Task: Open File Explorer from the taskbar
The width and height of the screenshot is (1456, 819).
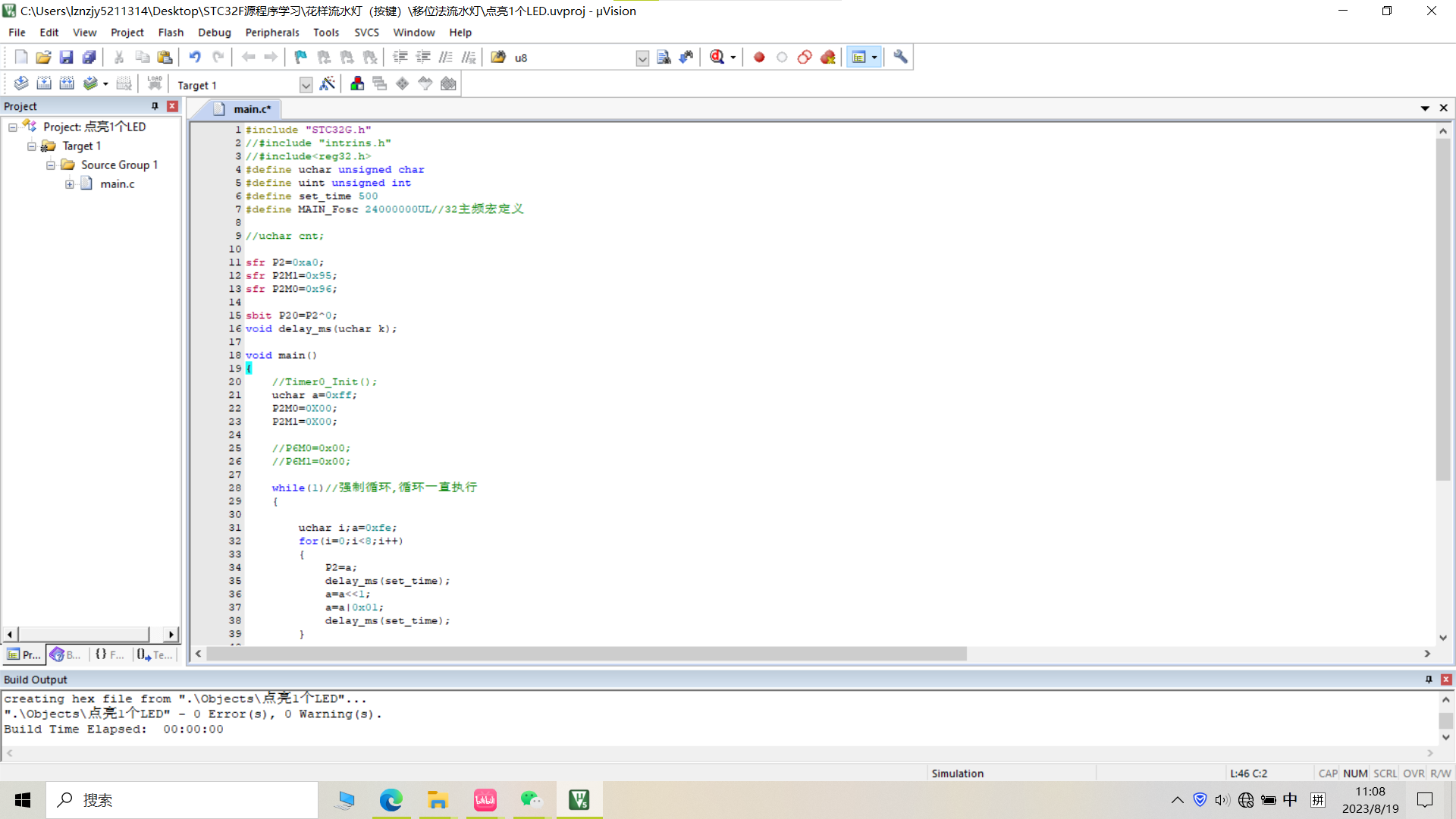Action: click(x=438, y=800)
